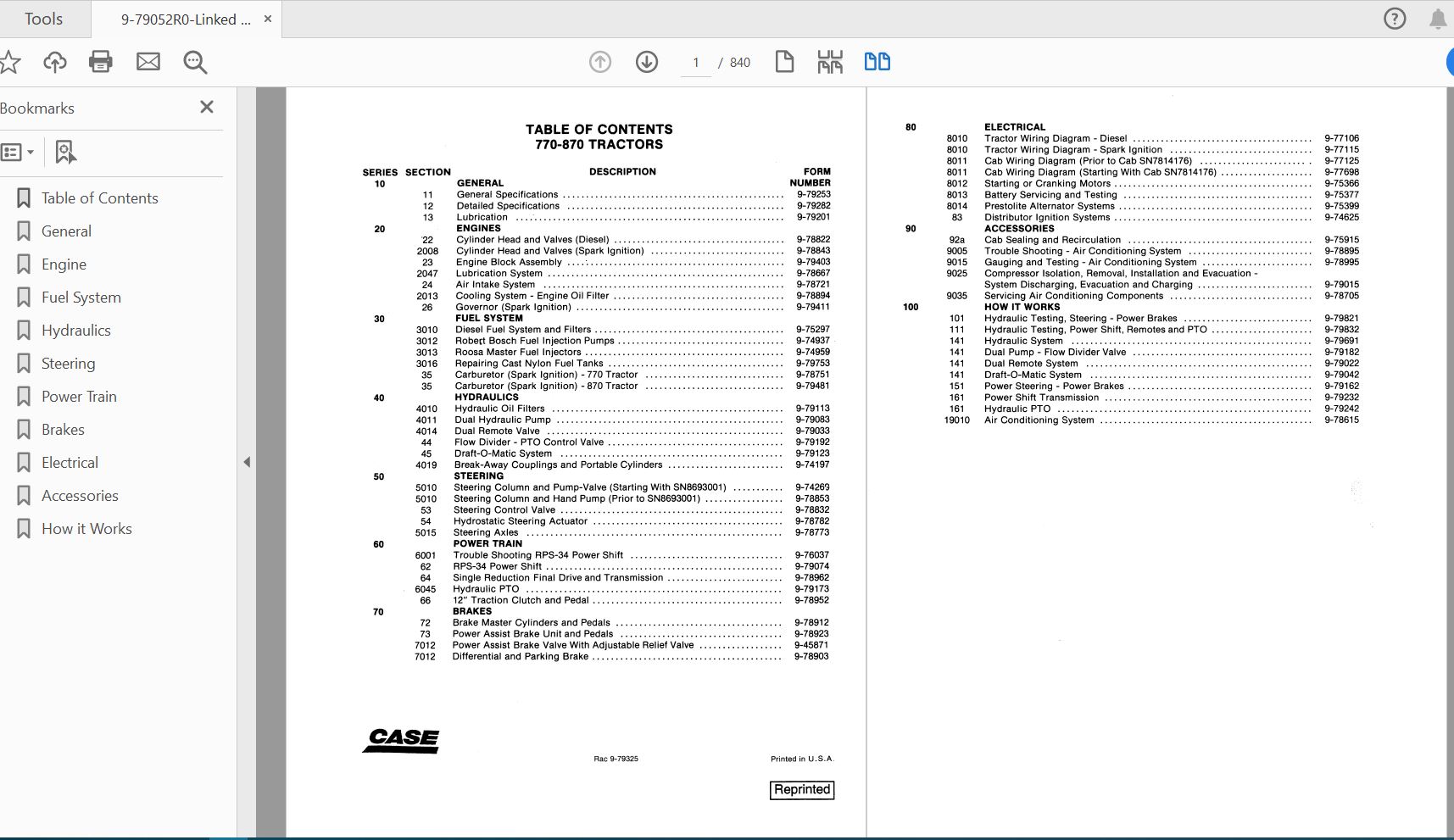Viewport: 1454px width, 840px height.
Task: Switch to two-page view using the blue icon
Action: [x=878, y=61]
